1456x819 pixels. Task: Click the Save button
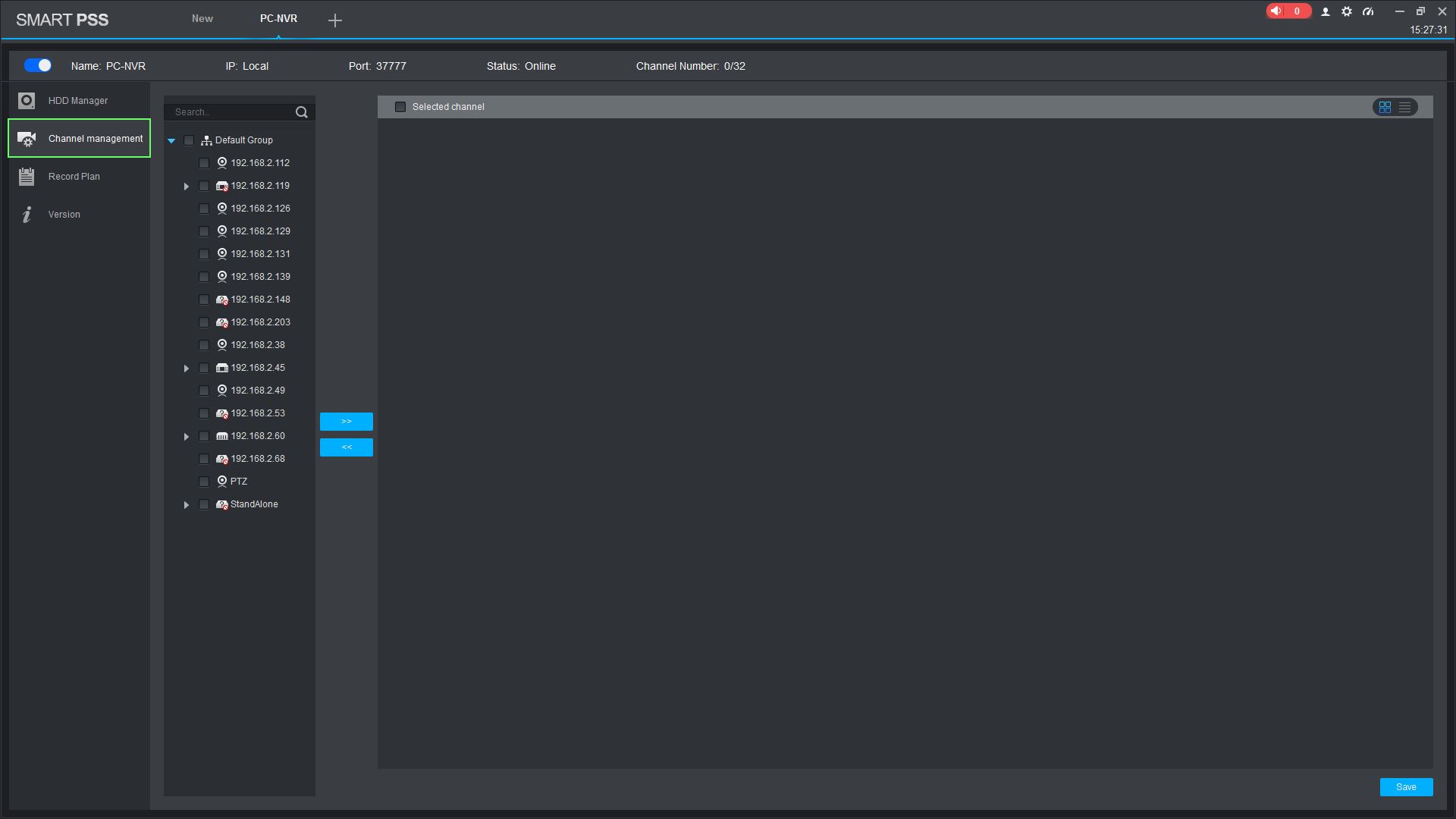[x=1406, y=787]
